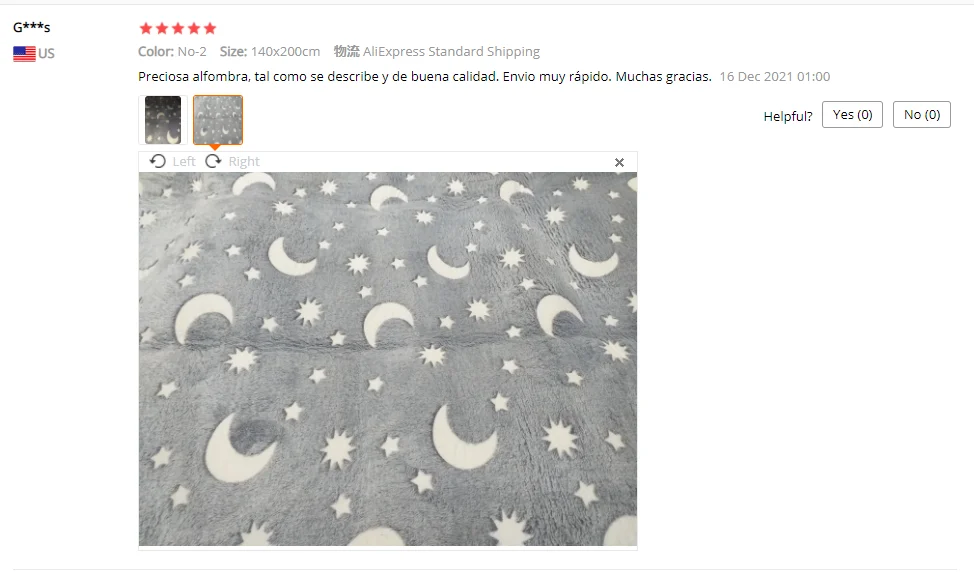974x573 pixels.
Task: Click the first red star of the rating
Action: (146, 29)
